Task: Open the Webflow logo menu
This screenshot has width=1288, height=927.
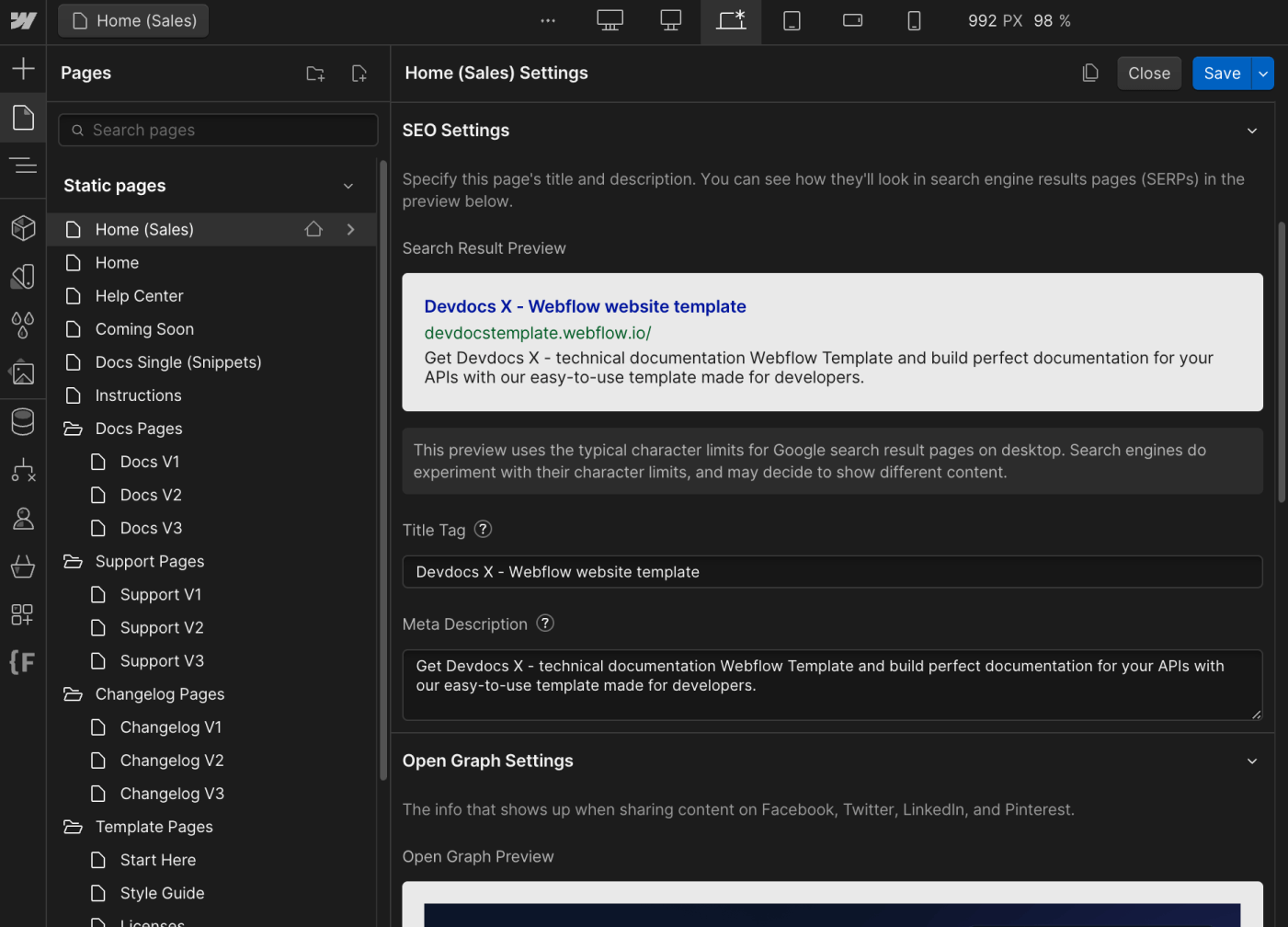Action: click(23, 20)
